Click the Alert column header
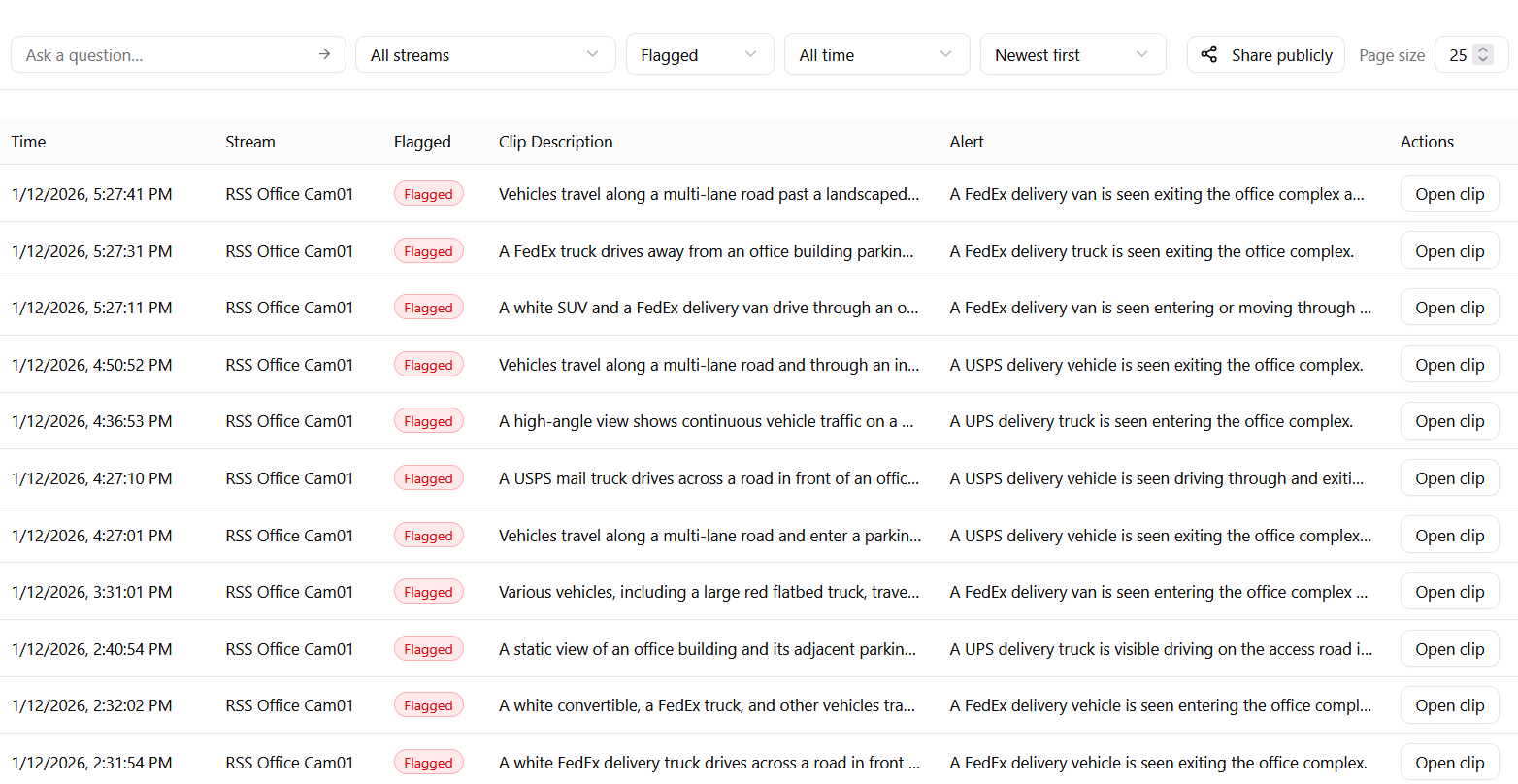Viewport: 1518px width, 784px height. (966, 142)
